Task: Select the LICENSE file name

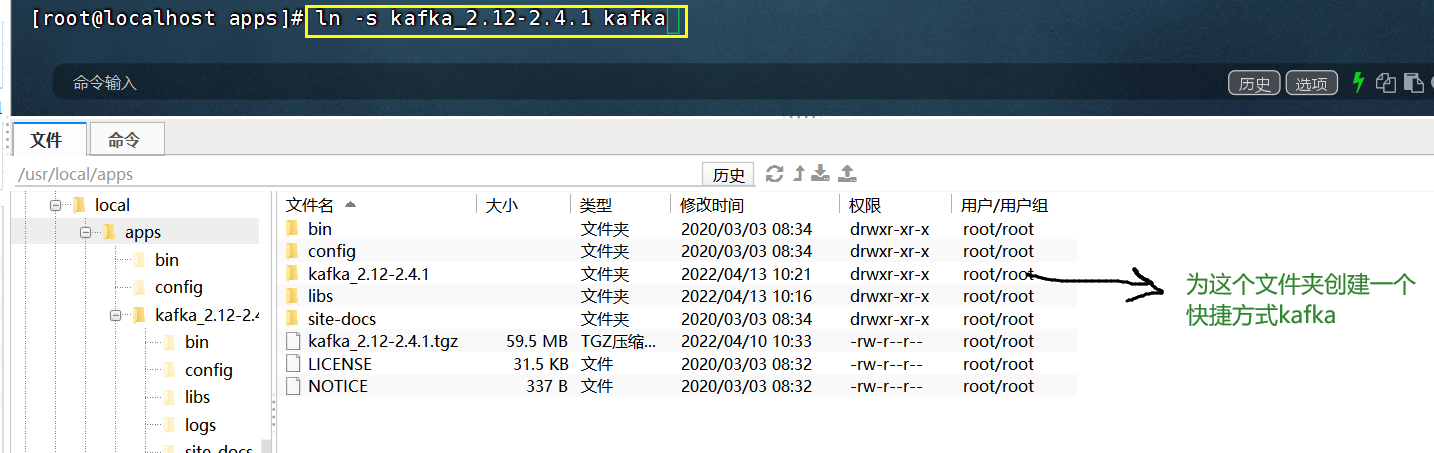Action: (x=340, y=364)
